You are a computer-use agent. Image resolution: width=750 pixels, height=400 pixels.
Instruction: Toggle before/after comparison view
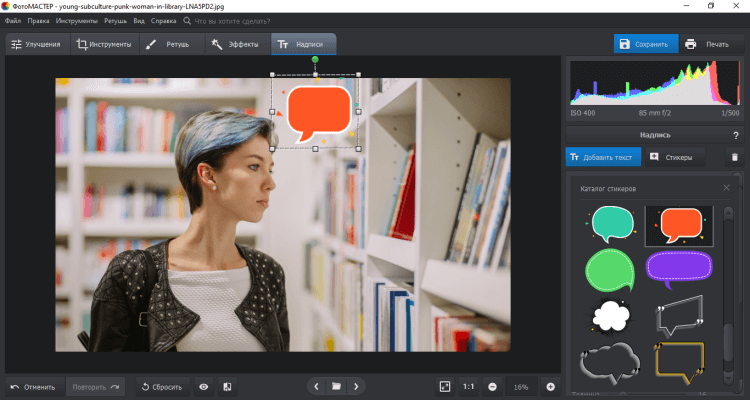(227, 386)
